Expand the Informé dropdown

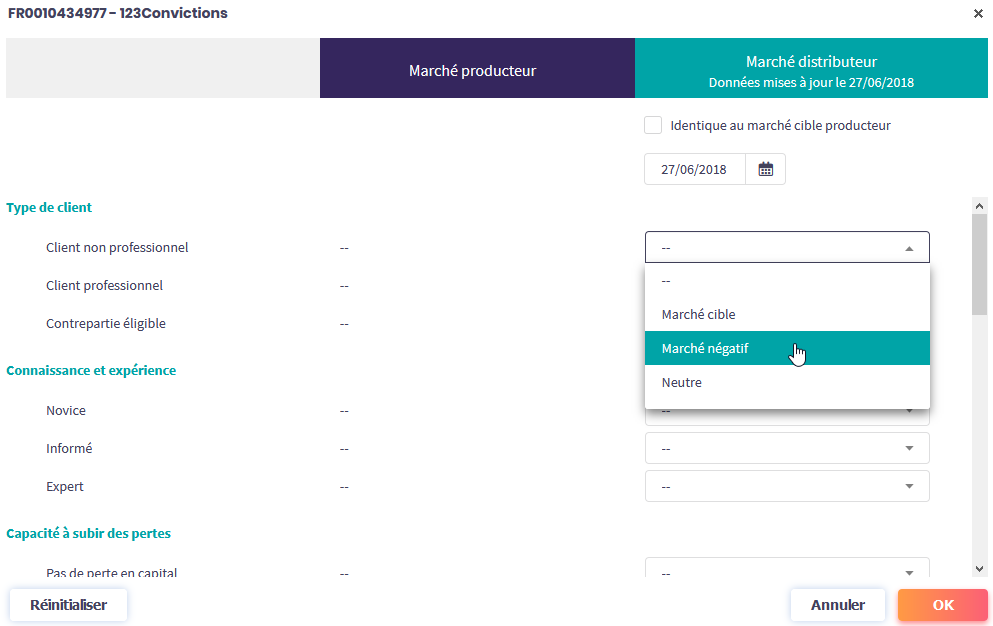(787, 449)
